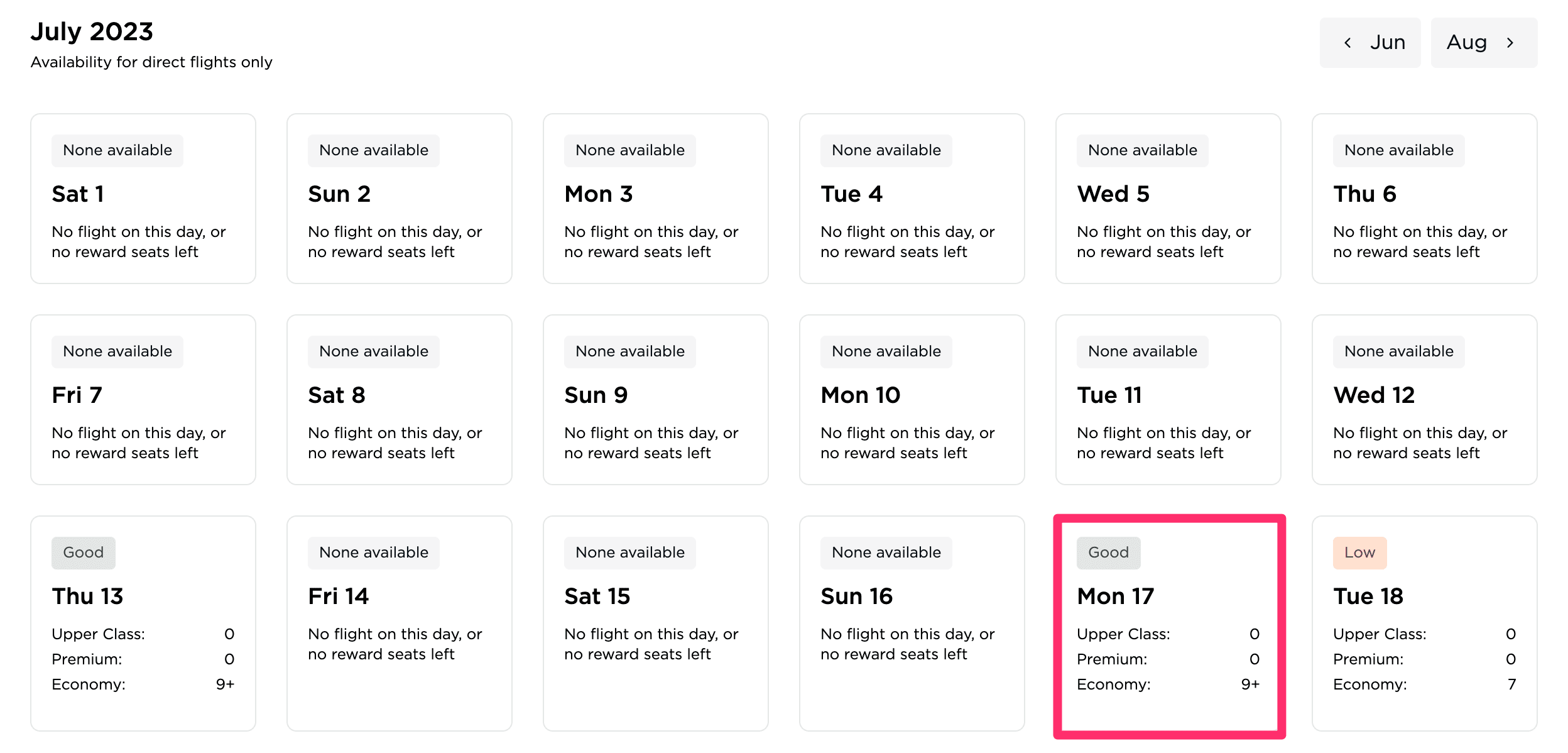Image resolution: width=1568 pixels, height=753 pixels.
Task: Choose the Wed 5 date card
Action: click(1168, 199)
